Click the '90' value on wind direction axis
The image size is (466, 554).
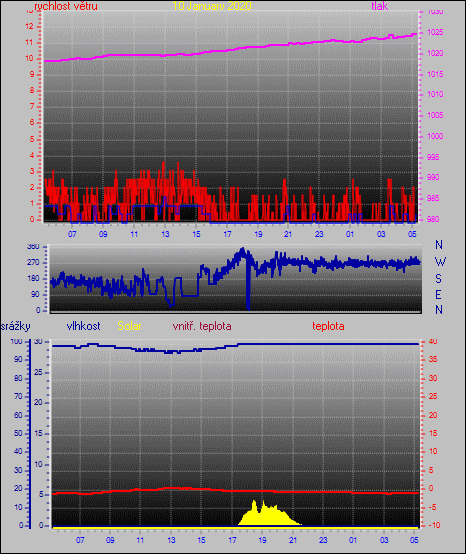35,294
